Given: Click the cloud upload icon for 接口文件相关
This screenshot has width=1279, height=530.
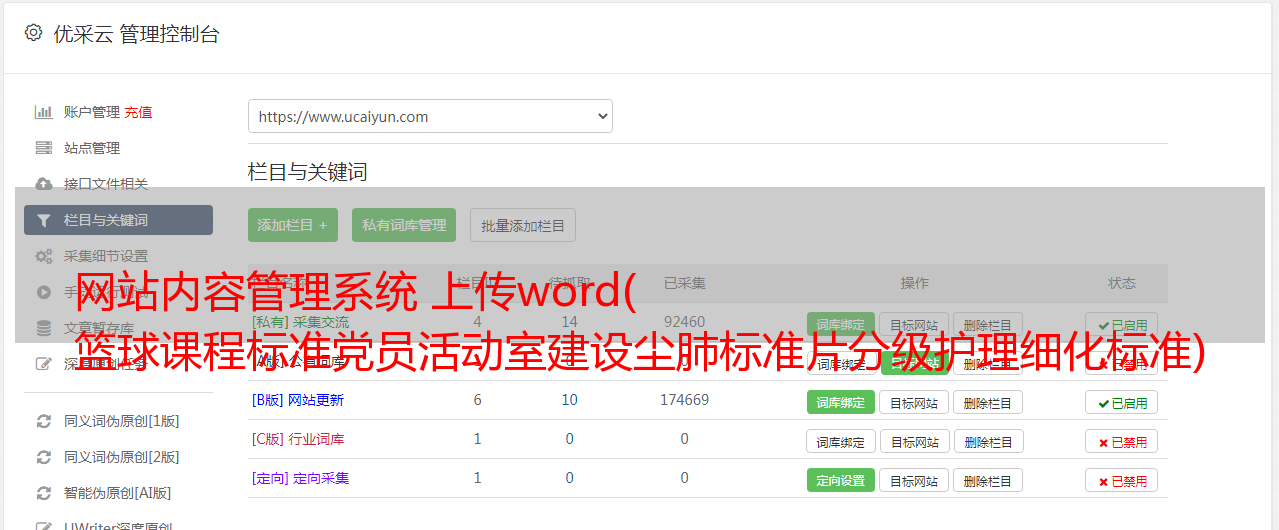Looking at the screenshot, I should [44, 184].
